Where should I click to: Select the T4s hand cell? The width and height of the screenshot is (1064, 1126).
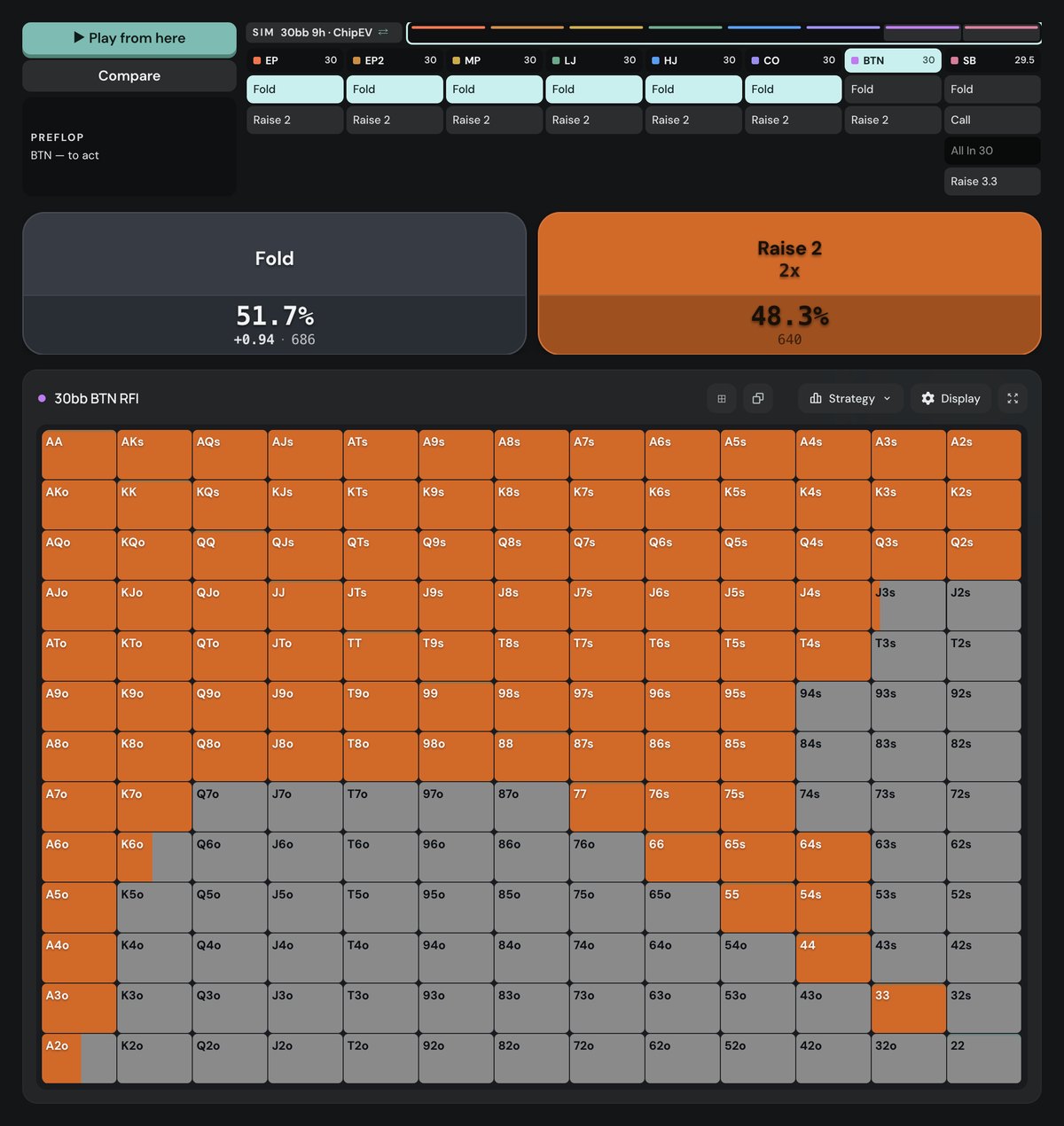(x=833, y=656)
